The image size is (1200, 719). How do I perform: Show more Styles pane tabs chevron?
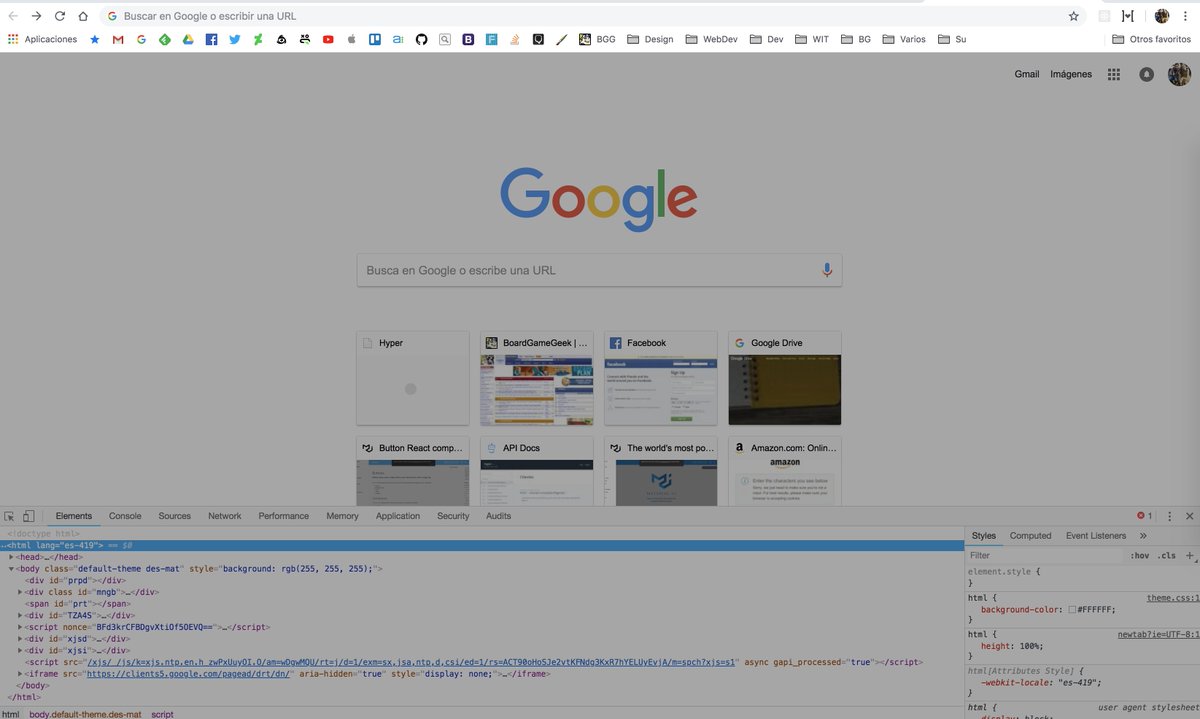[1143, 536]
